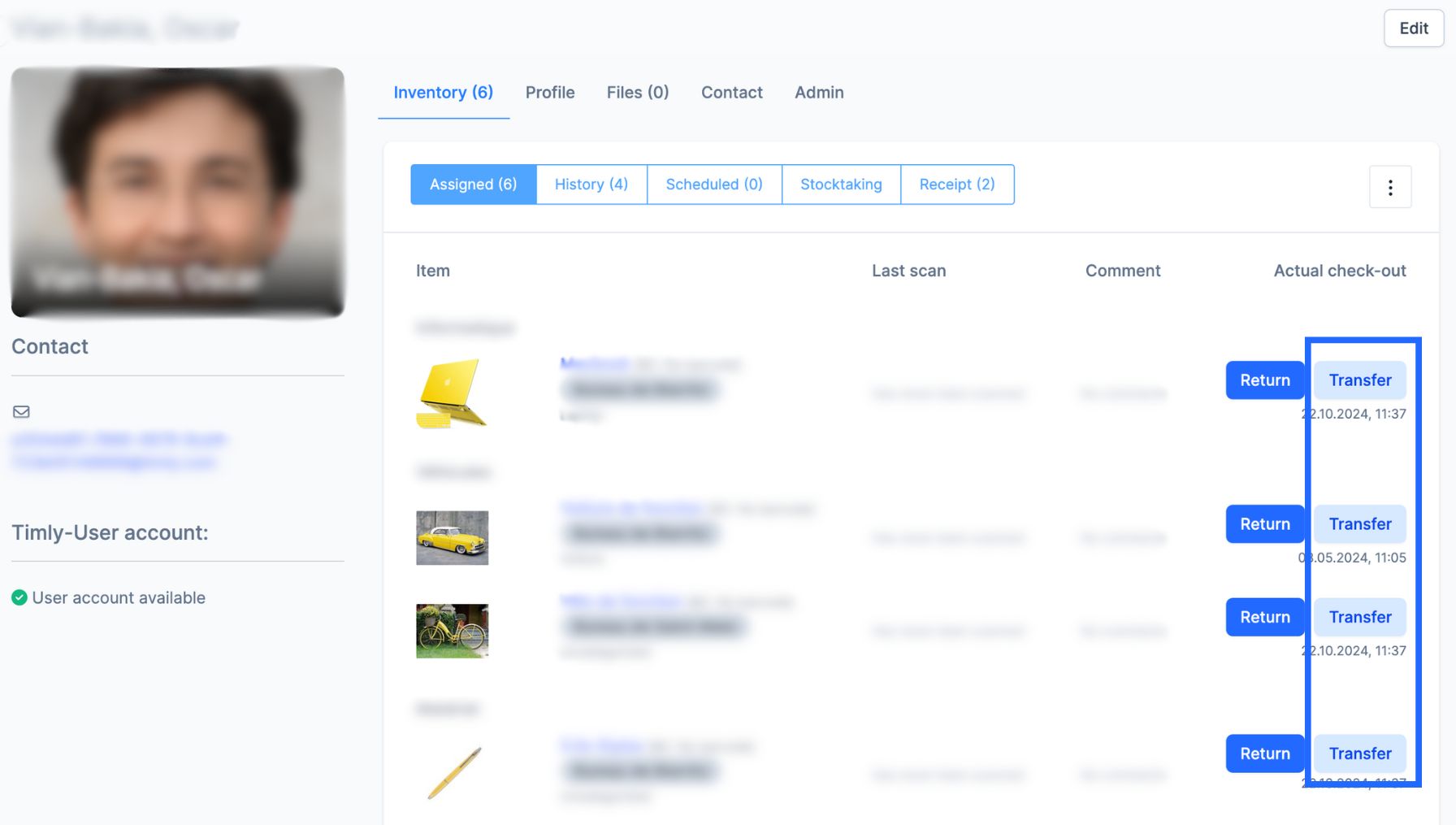
Task: Click the green user account available checkmark
Action: tap(19, 598)
